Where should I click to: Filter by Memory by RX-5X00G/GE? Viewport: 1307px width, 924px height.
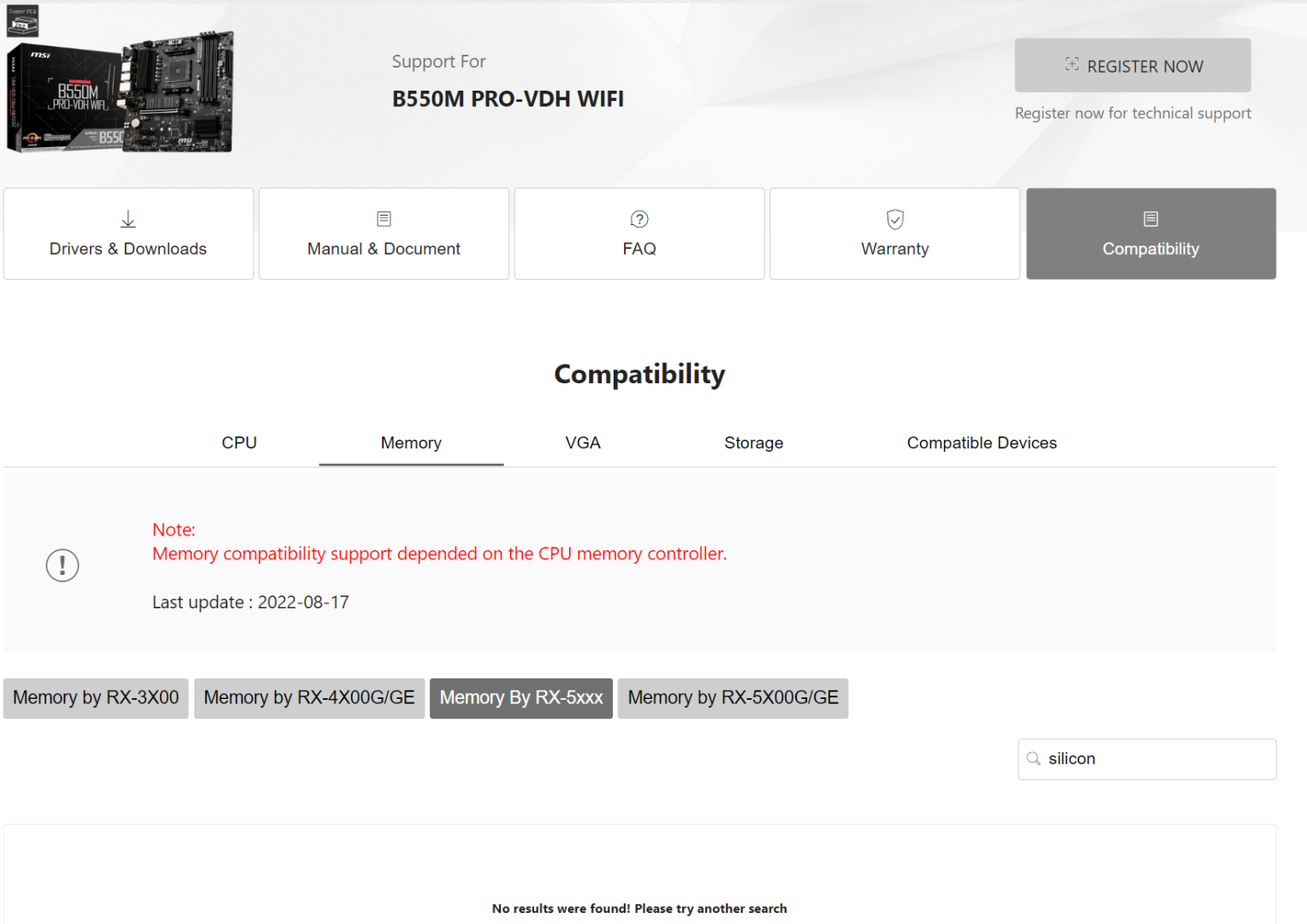pyautogui.click(x=734, y=698)
